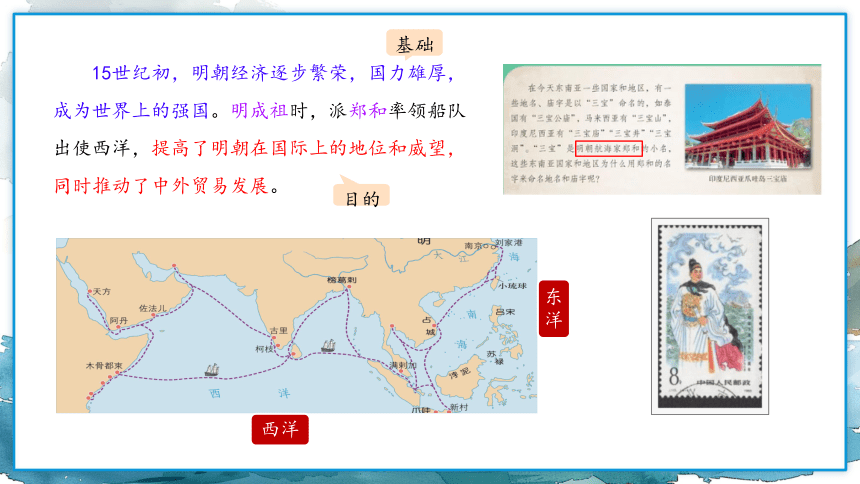Click the phrase 率领船队

coord(427,110)
